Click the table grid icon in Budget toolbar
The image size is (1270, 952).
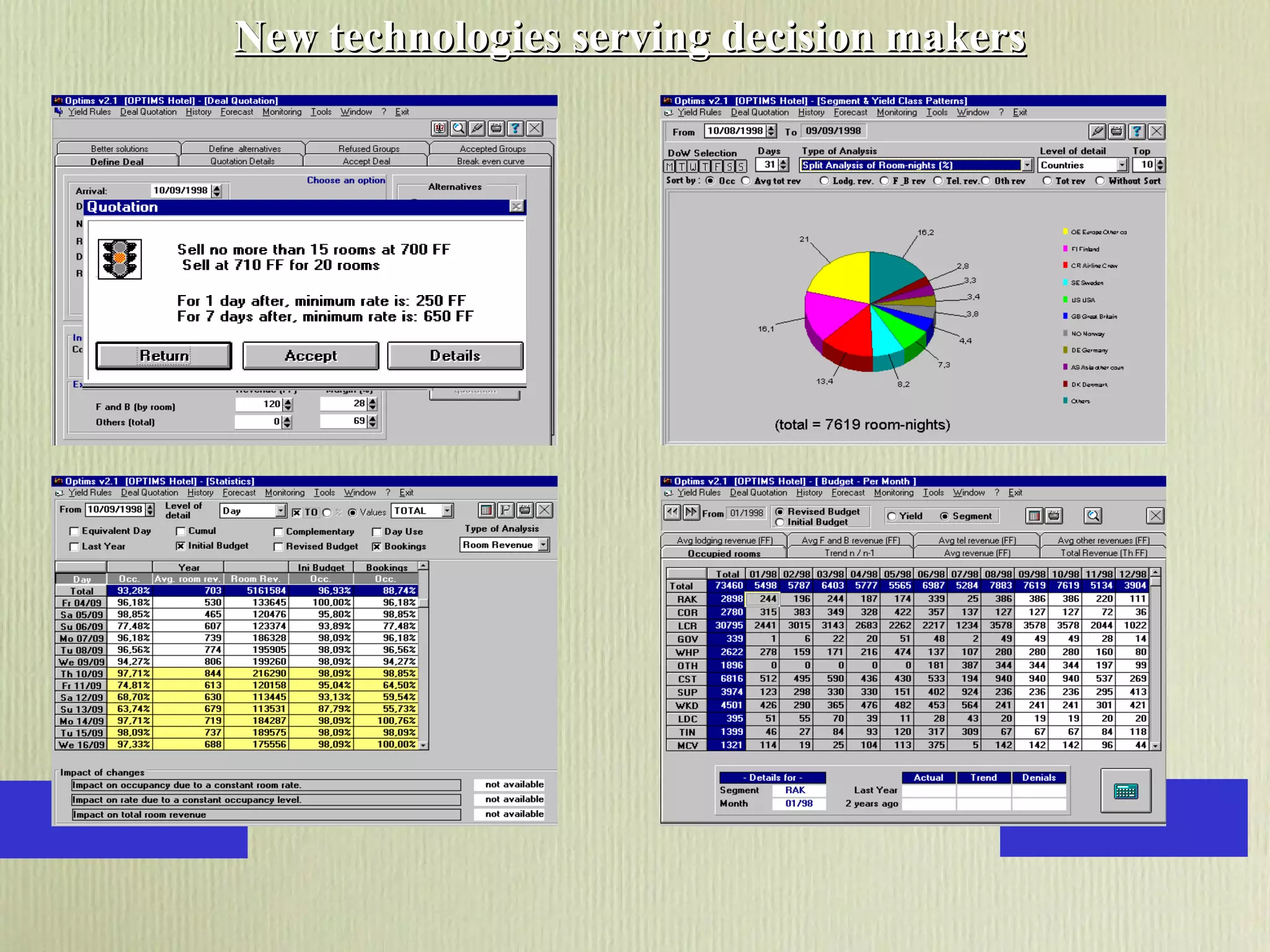pyautogui.click(x=1034, y=516)
